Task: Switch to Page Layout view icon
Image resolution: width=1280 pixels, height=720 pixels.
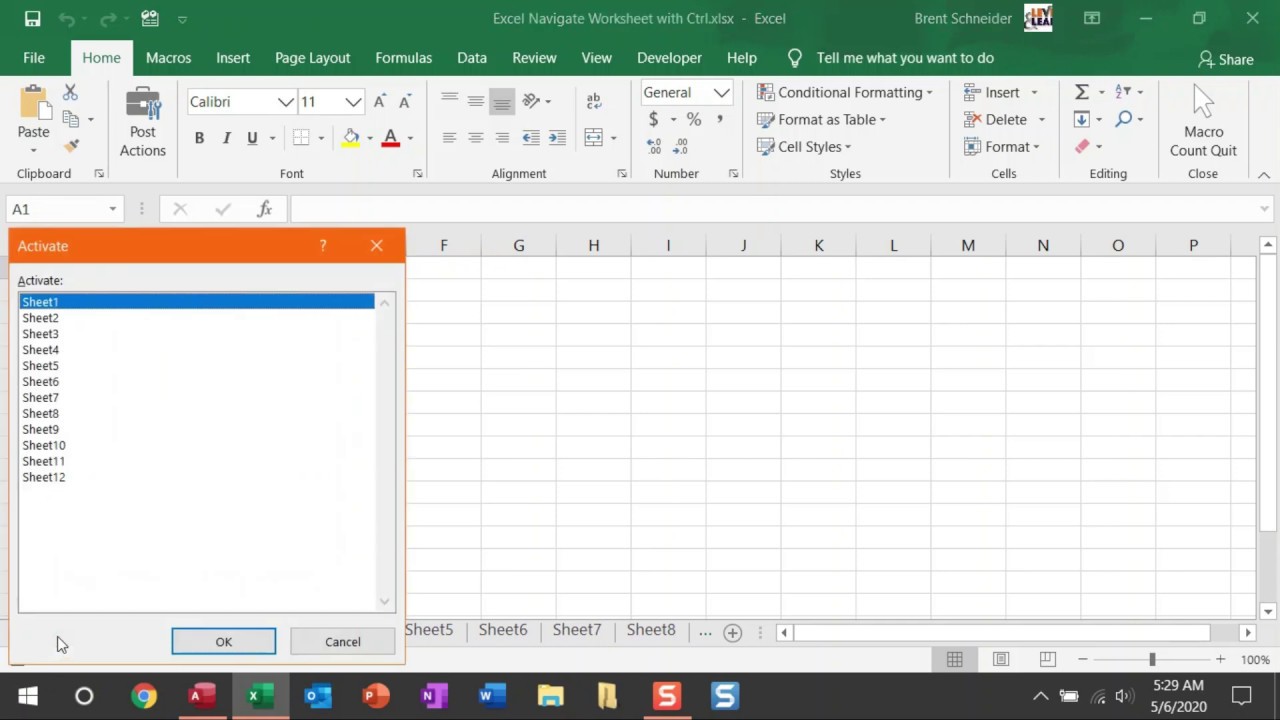Action: [x=1001, y=659]
